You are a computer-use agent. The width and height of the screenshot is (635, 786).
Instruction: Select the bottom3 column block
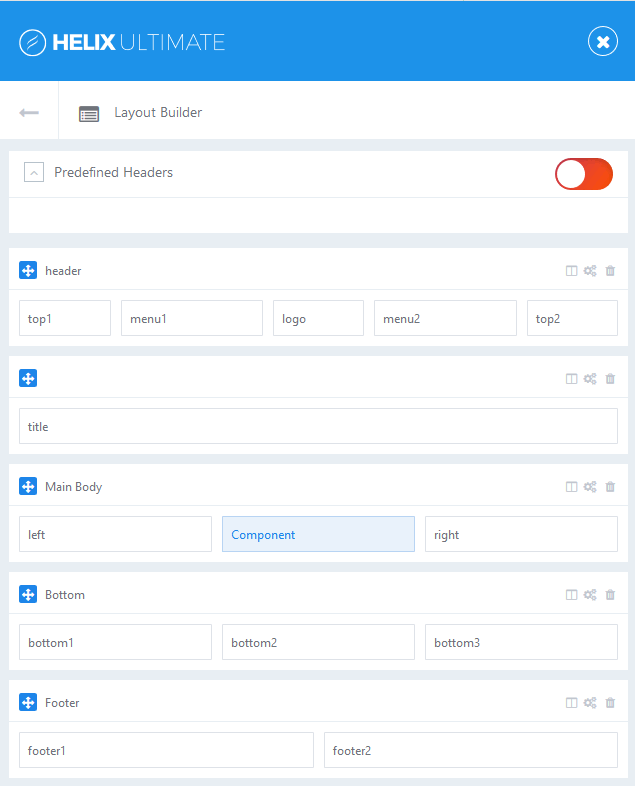pos(521,642)
